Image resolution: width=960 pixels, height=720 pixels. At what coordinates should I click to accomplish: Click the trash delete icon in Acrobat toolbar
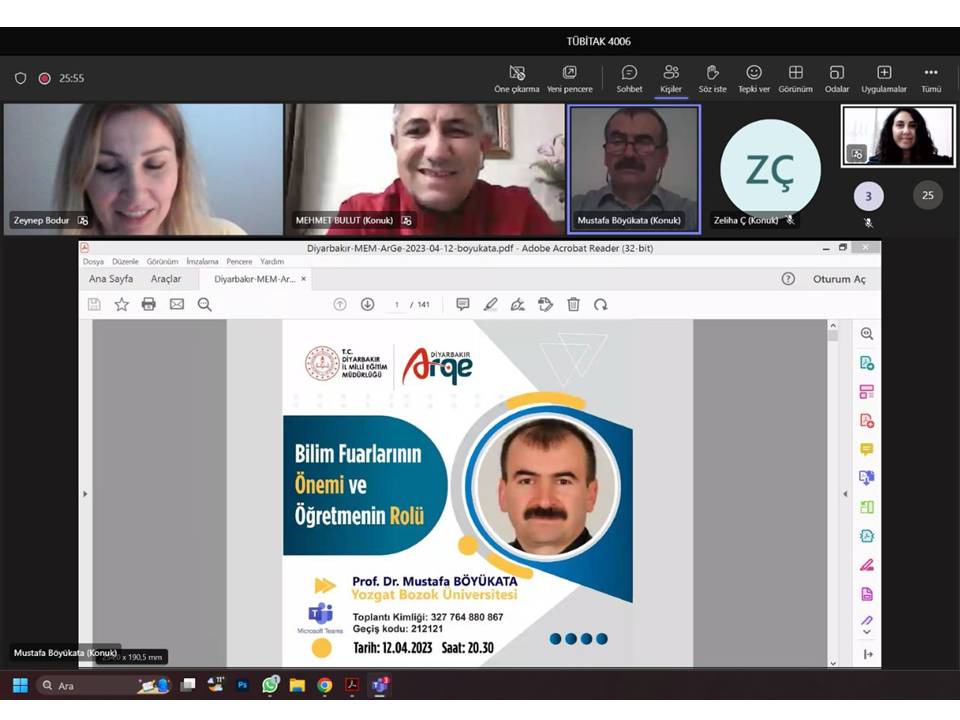pos(573,304)
